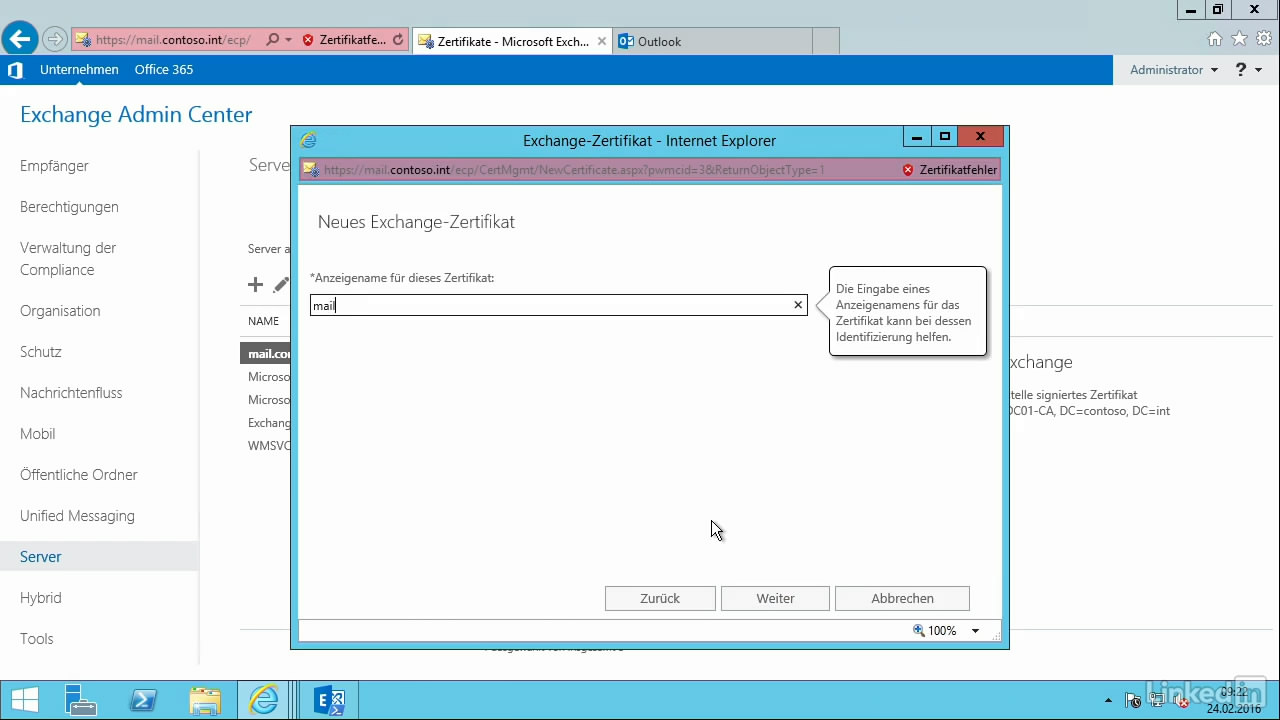This screenshot has height=720, width=1280.
Task: Open Hybrid in the left navigation
Action: pos(41,598)
